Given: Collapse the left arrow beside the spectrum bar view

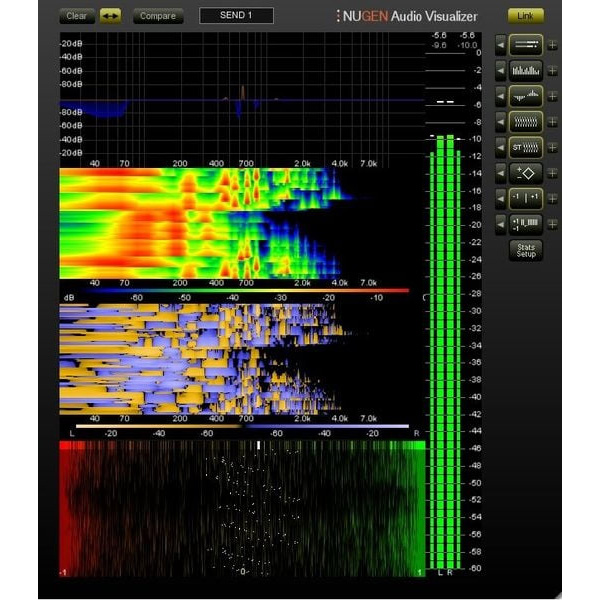Looking at the screenshot, I should click(x=501, y=71).
